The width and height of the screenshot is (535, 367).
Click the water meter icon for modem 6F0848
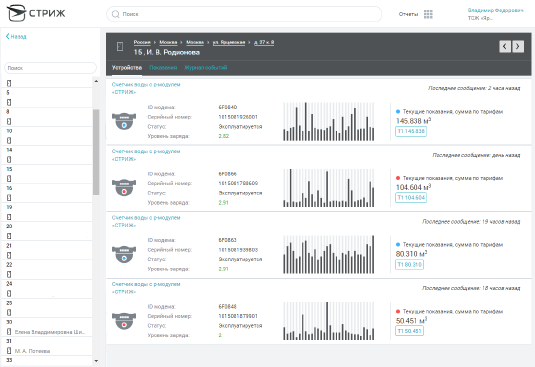click(x=124, y=321)
